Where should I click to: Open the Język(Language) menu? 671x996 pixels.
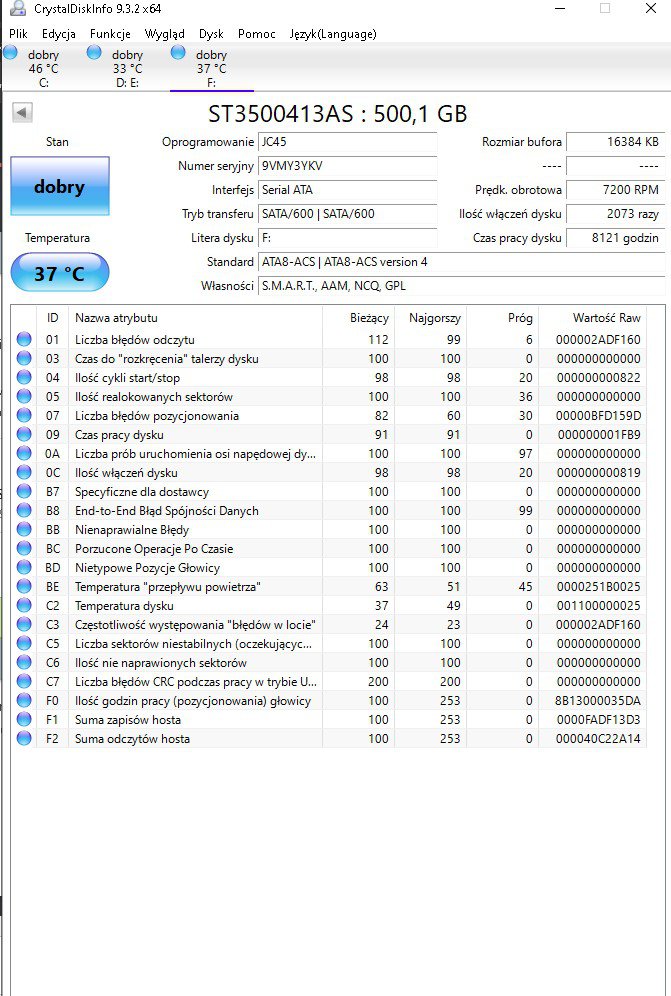pyautogui.click(x=333, y=34)
